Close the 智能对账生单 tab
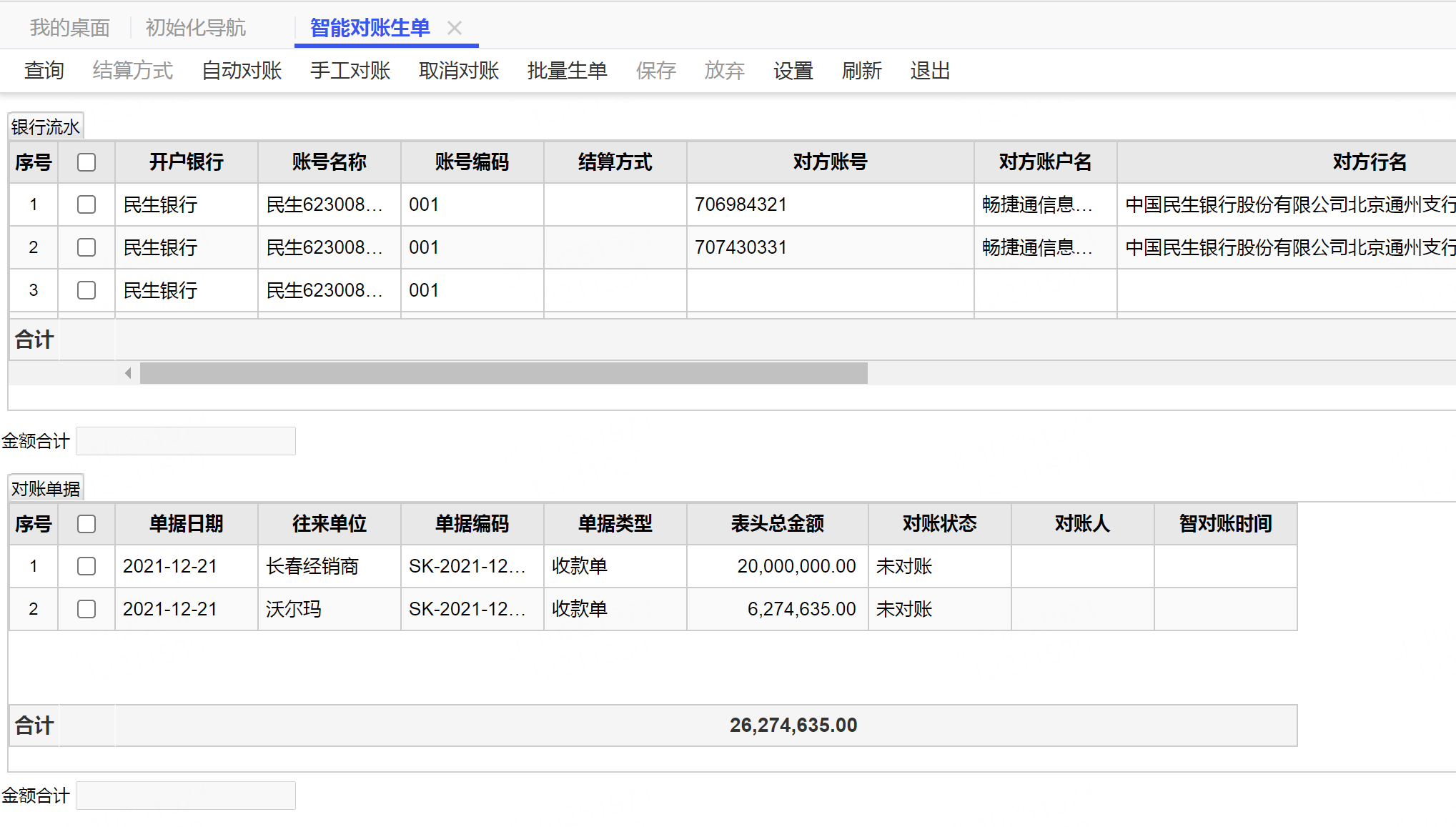This screenshot has height=827, width=1456. pyautogui.click(x=455, y=28)
